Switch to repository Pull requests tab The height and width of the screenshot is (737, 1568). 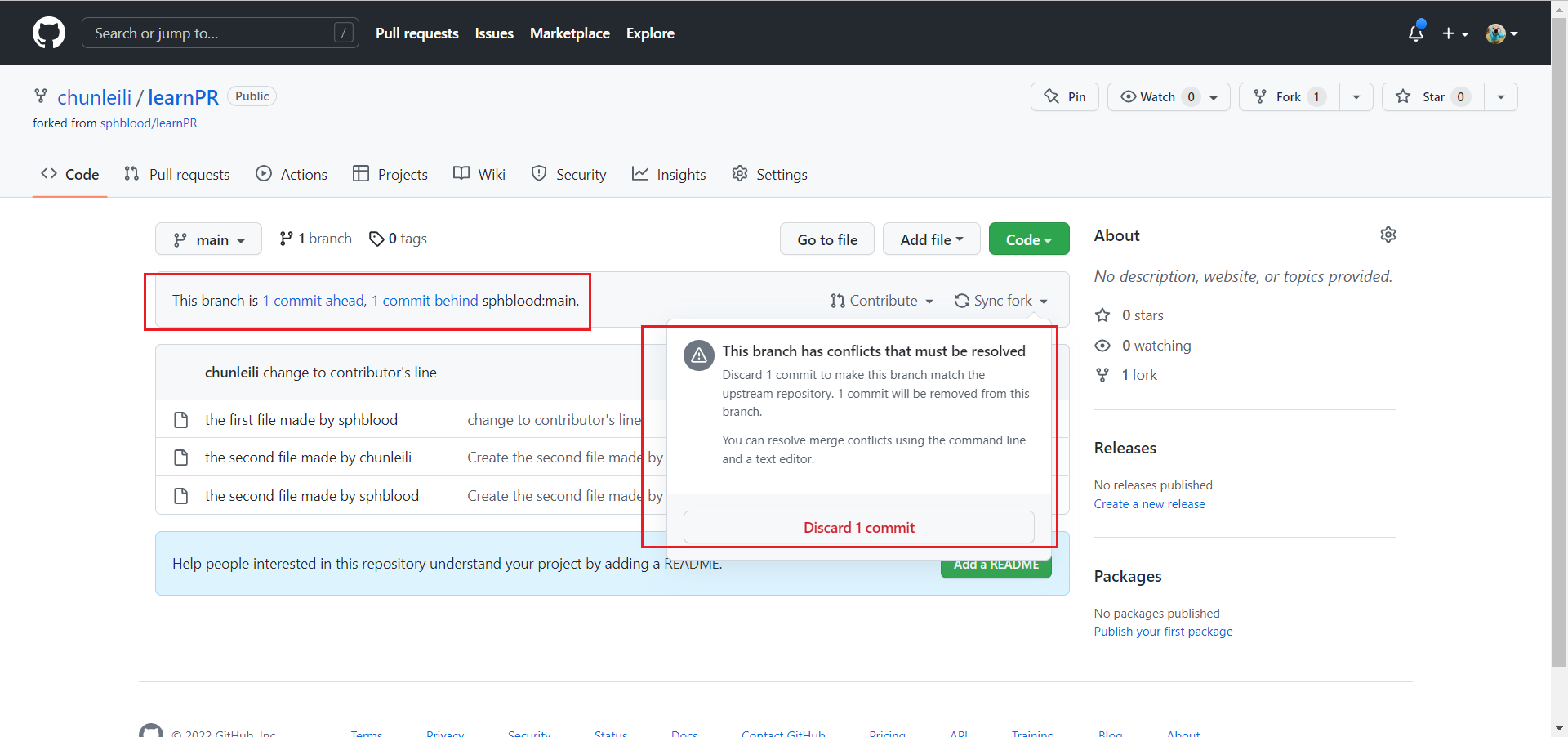point(177,174)
